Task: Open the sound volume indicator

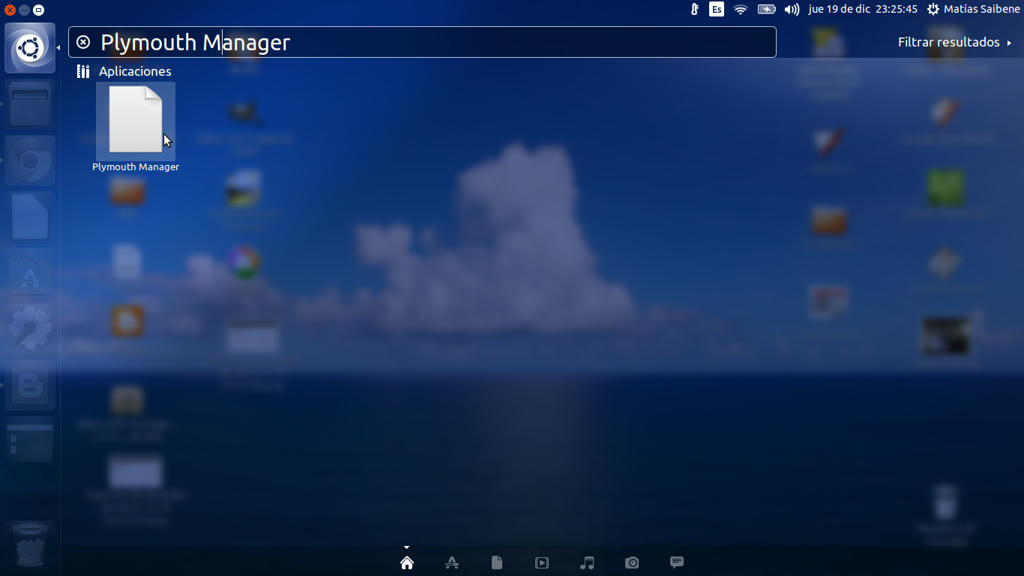Action: tap(792, 9)
